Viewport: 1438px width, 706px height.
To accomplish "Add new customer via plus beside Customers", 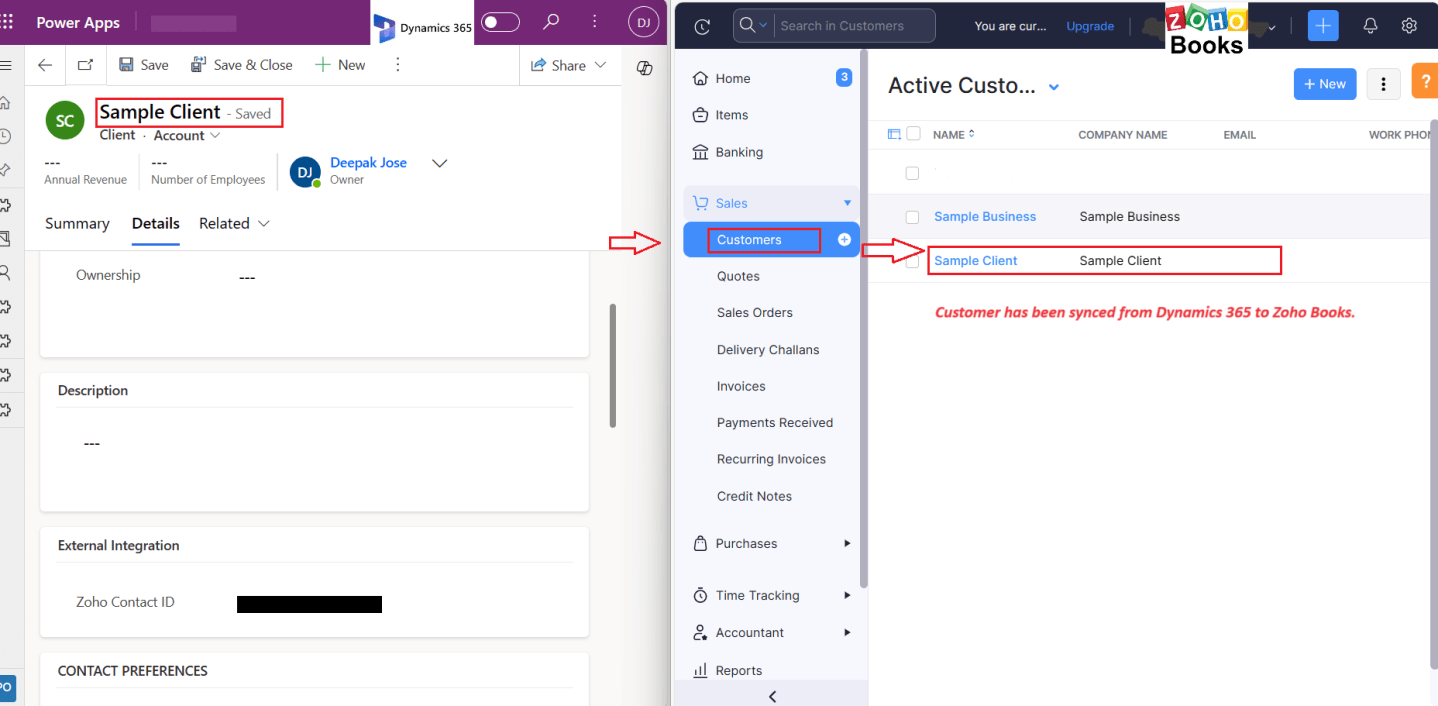I will coord(844,240).
